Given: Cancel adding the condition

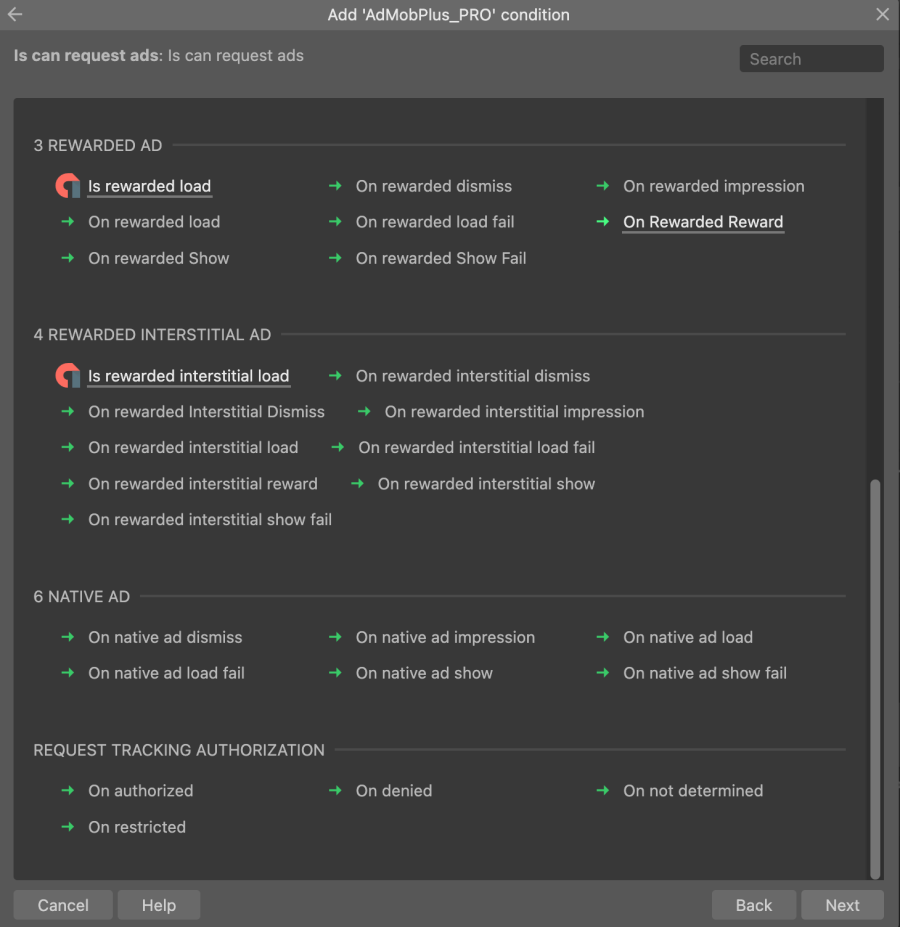Looking at the screenshot, I should [x=62, y=905].
